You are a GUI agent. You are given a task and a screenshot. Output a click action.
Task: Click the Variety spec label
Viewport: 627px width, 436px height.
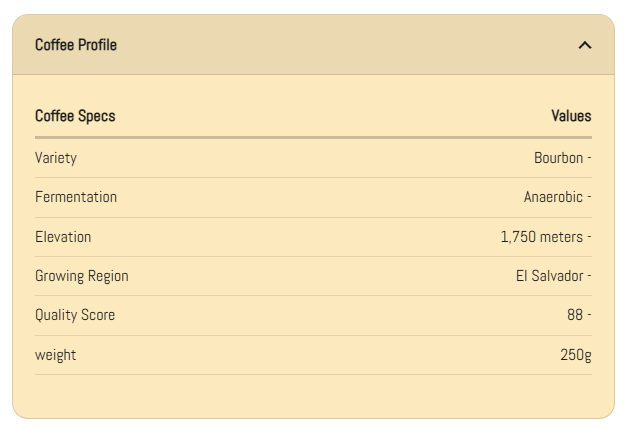pyautogui.click(x=56, y=158)
